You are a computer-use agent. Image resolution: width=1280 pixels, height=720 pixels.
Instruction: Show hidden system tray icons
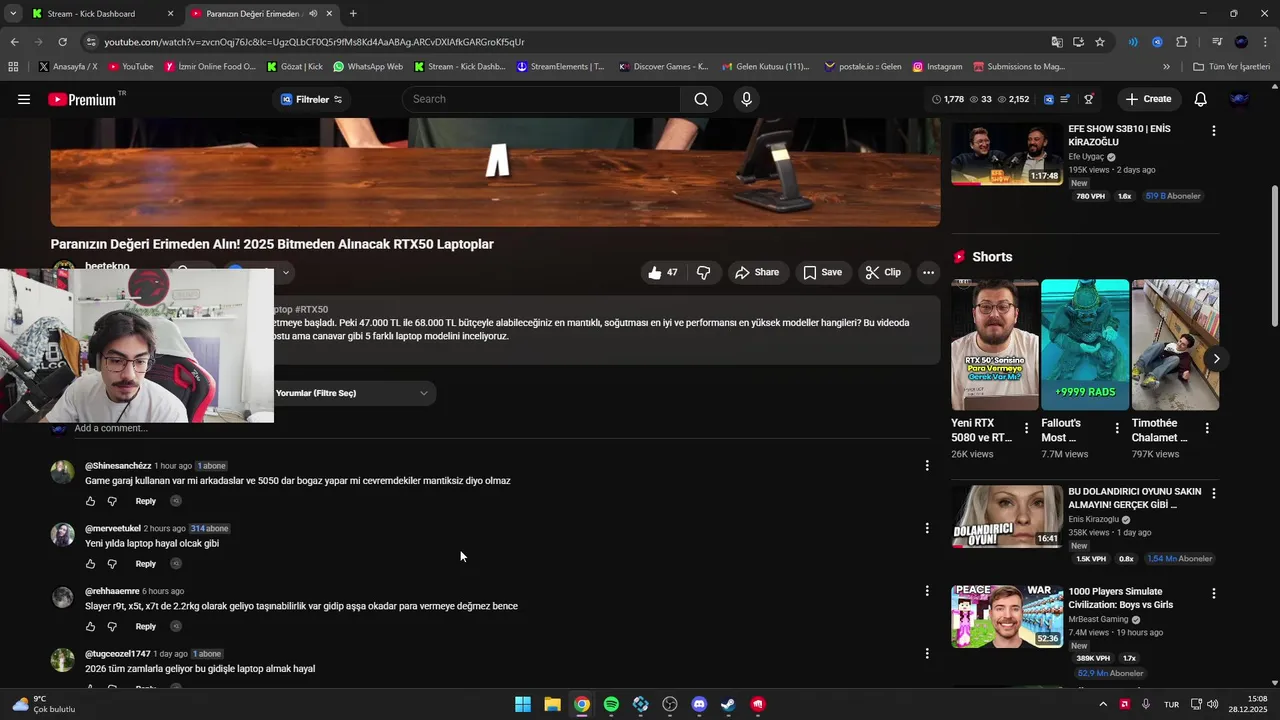tap(1103, 704)
